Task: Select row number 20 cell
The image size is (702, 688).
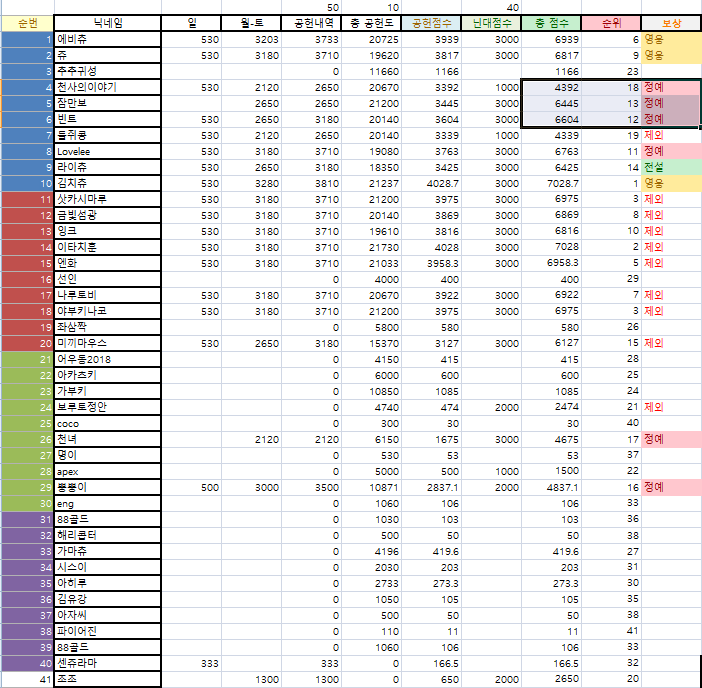Action: tap(27, 342)
